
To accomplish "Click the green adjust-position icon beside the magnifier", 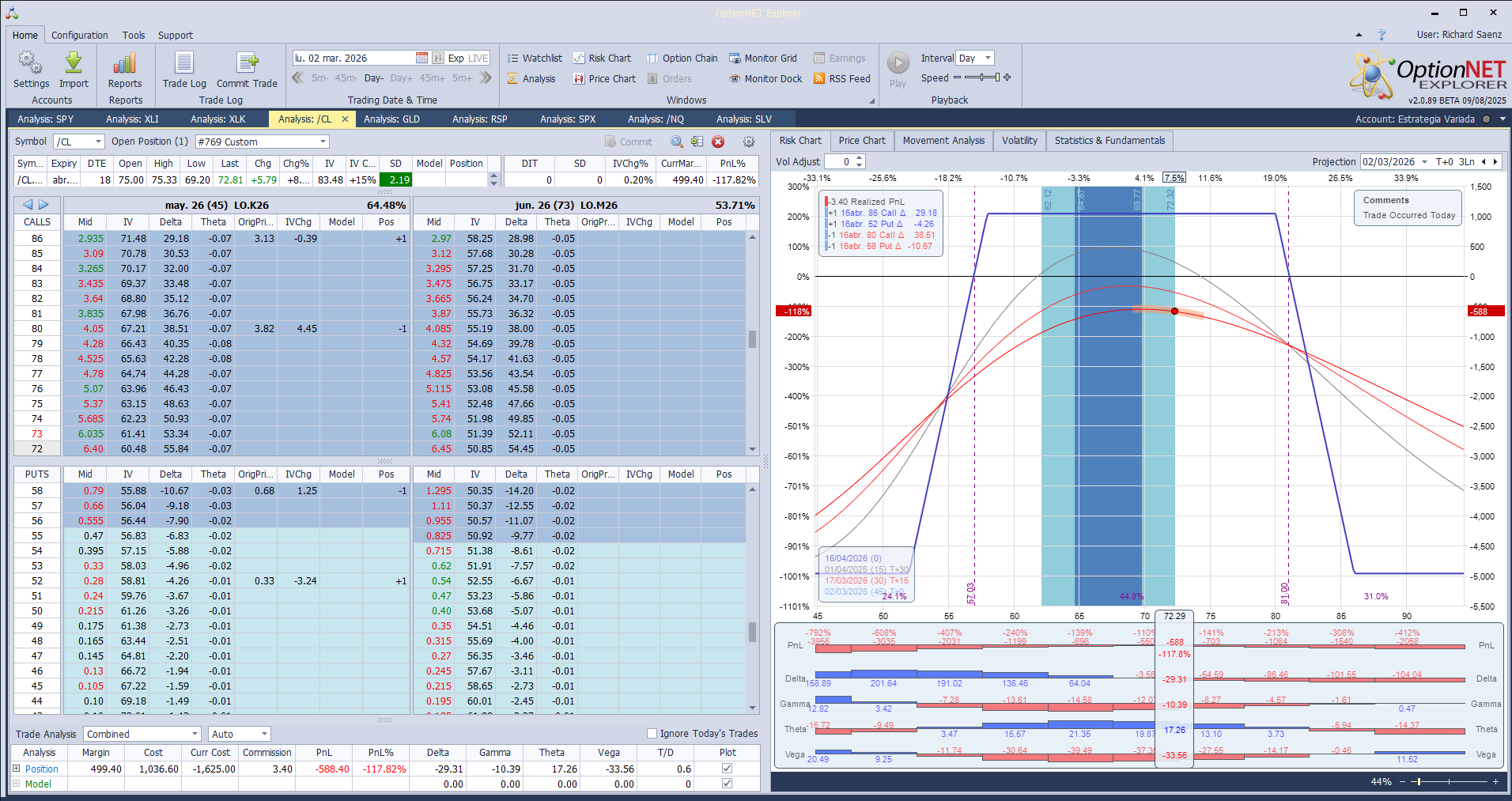I will [697, 142].
